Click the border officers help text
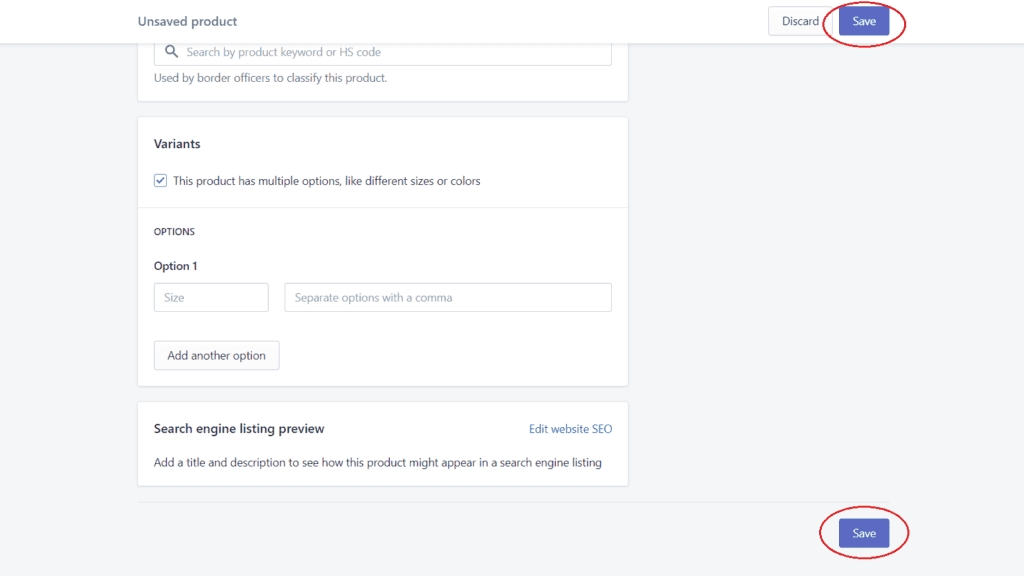 coord(270,78)
